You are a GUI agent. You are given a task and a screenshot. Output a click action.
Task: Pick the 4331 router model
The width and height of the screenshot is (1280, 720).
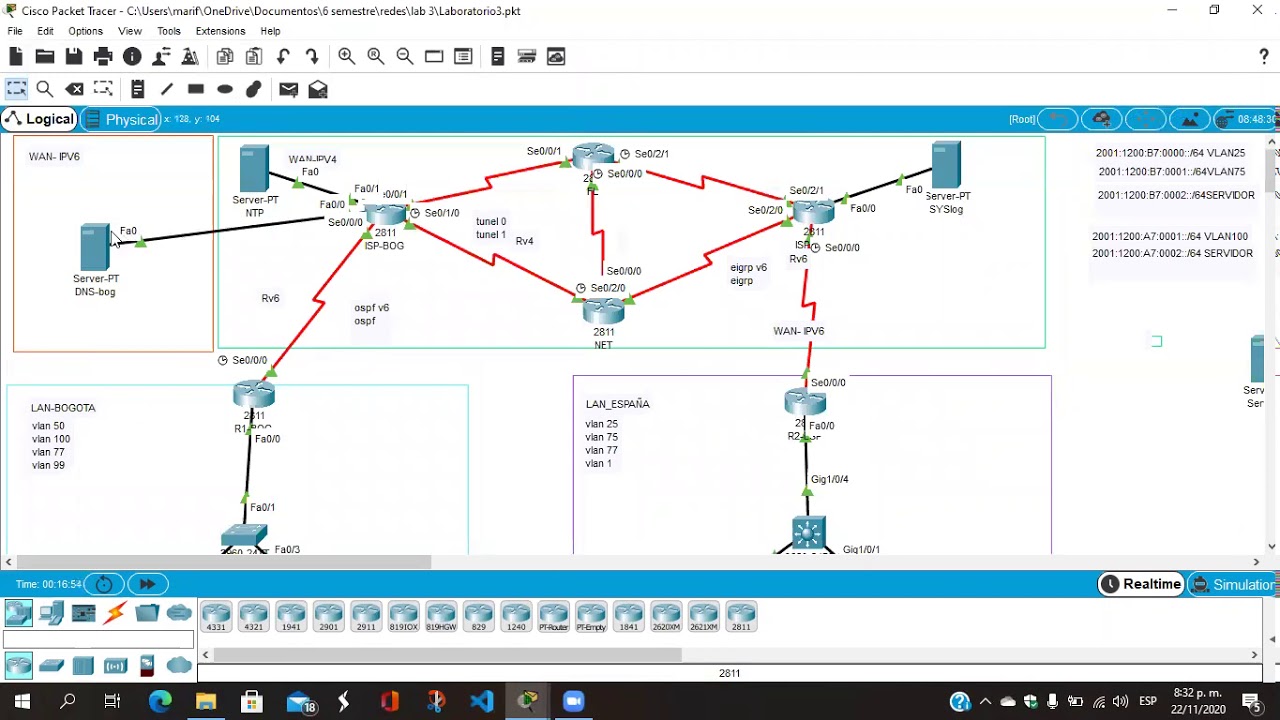click(216, 617)
